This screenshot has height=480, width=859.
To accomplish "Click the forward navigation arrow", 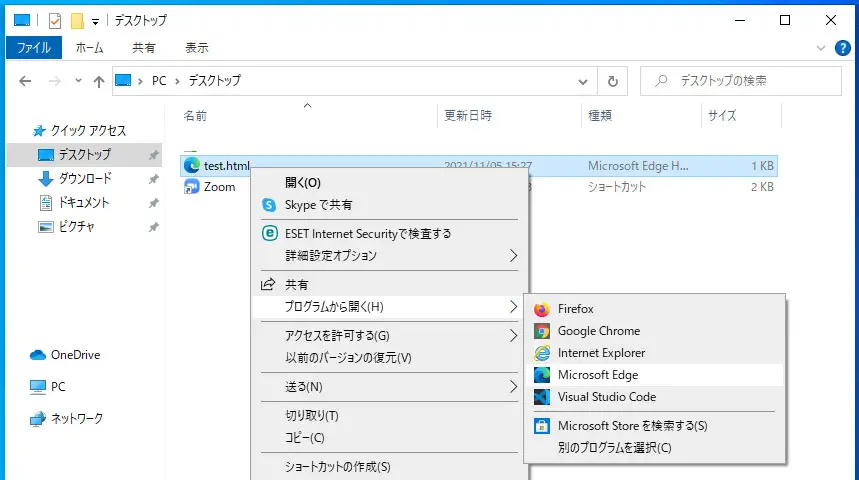I will click(55, 81).
